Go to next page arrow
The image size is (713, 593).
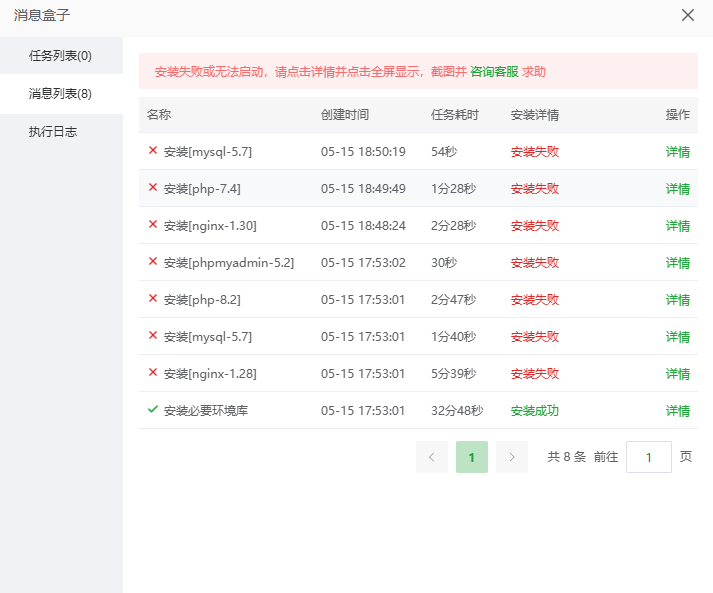click(x=512, y=457)
